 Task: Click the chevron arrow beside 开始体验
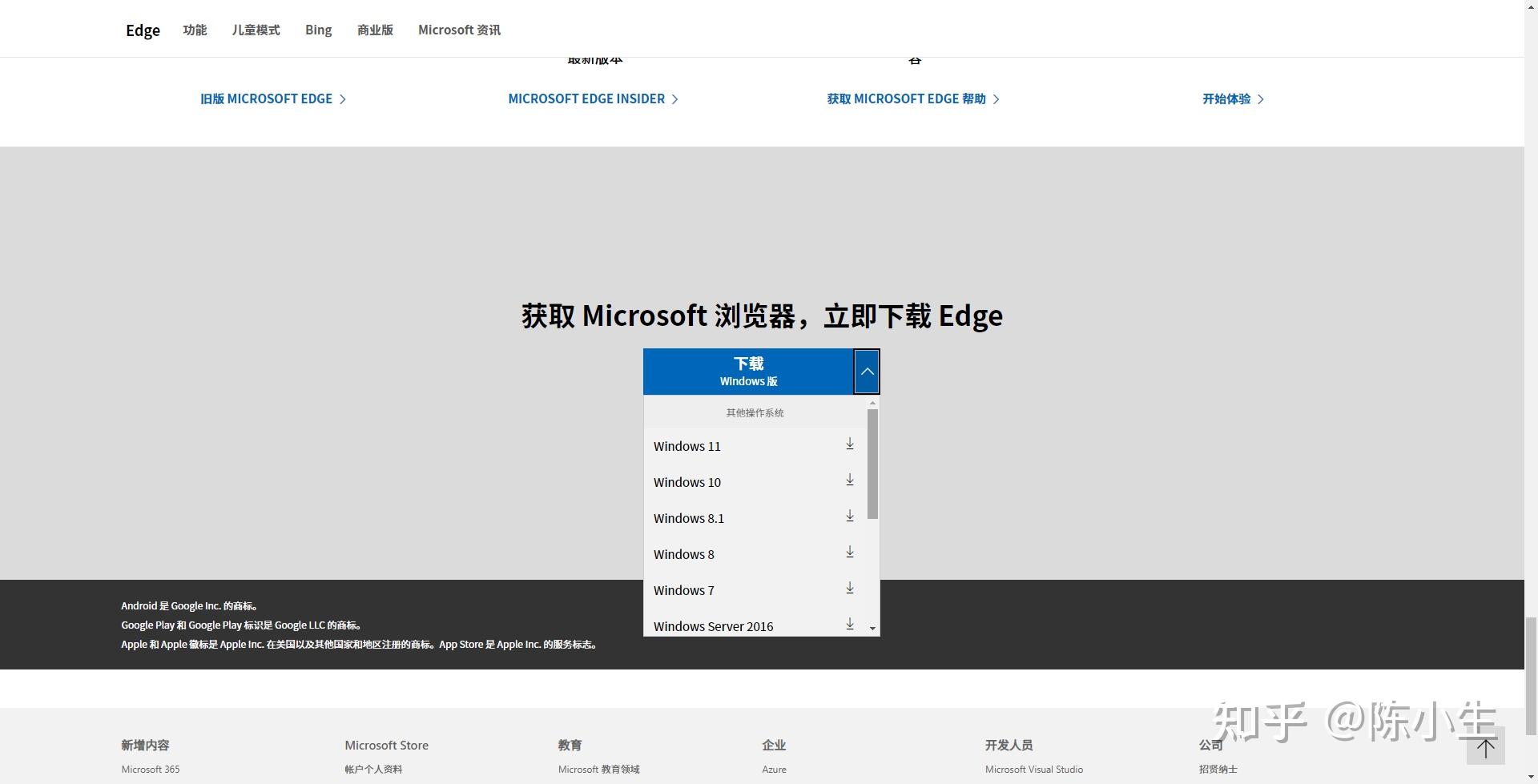pyautogui.click(x=1261, y=99)
